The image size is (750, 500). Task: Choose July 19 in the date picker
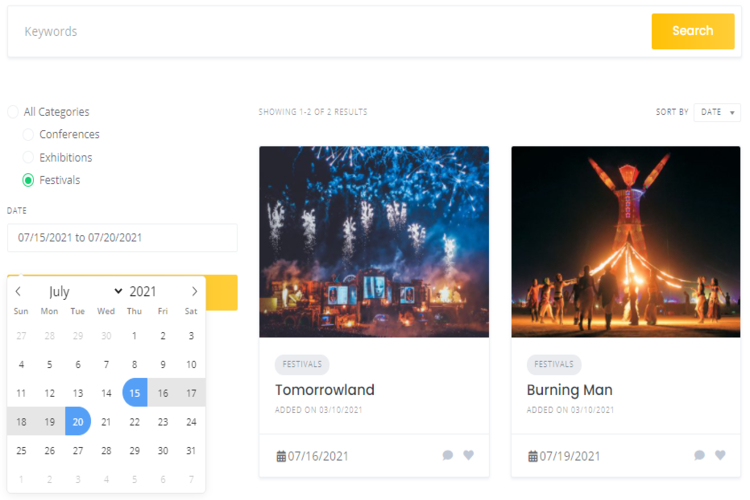(x=50, y=422)
